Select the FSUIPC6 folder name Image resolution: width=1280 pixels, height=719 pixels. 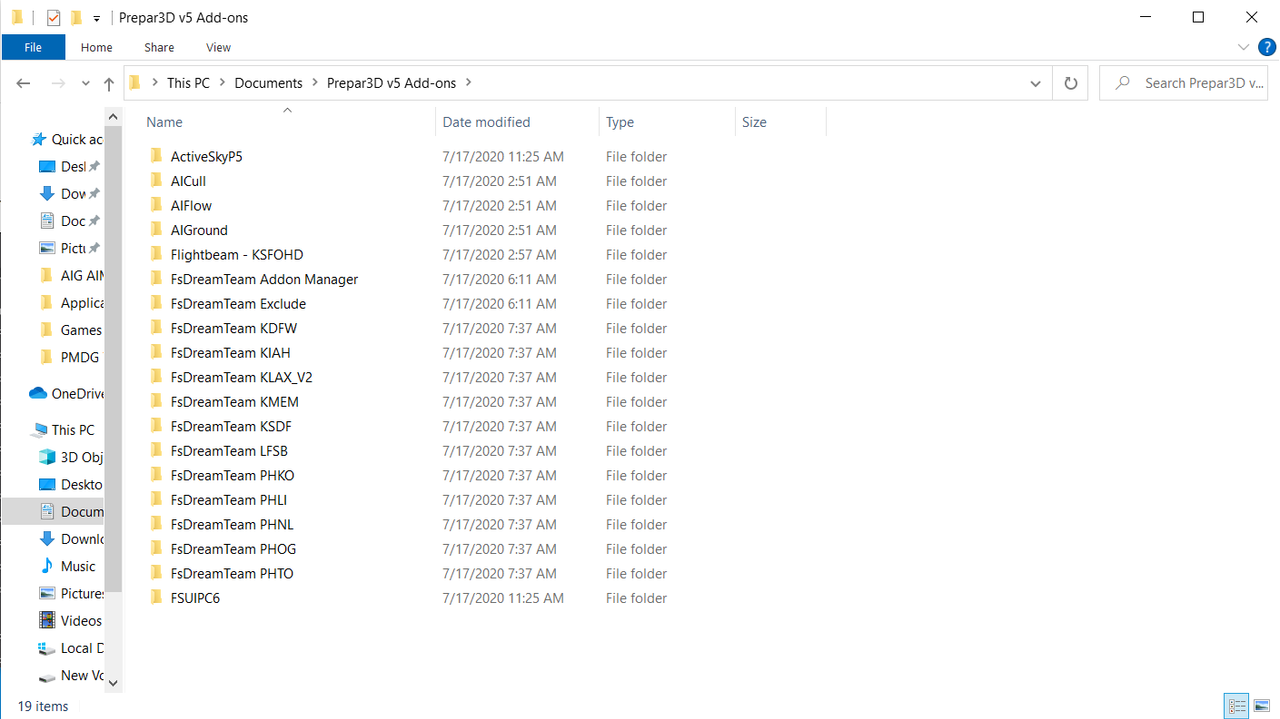point(195,598)
